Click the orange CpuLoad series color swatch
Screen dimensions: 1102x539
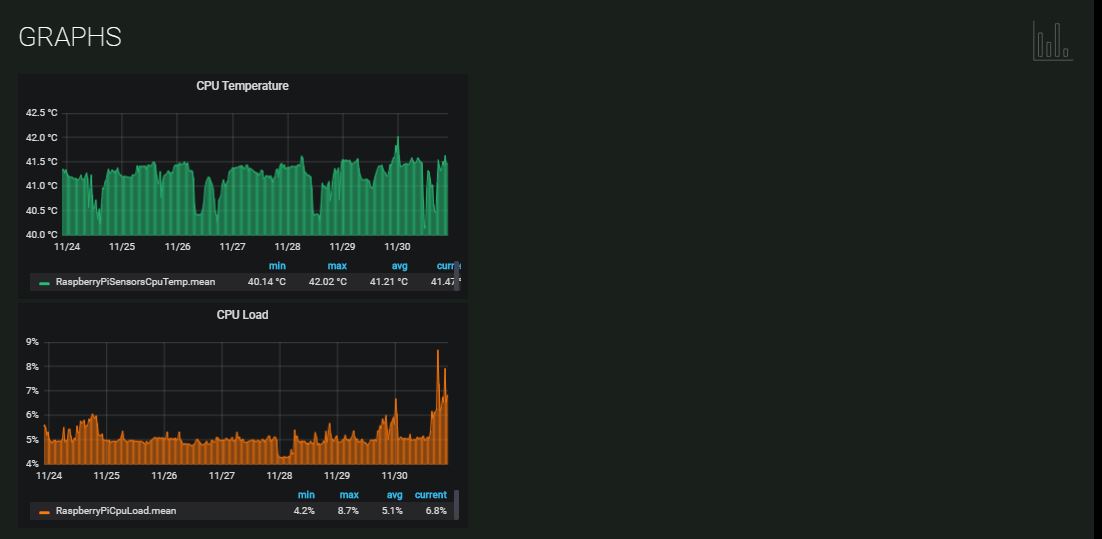(44, 512)
